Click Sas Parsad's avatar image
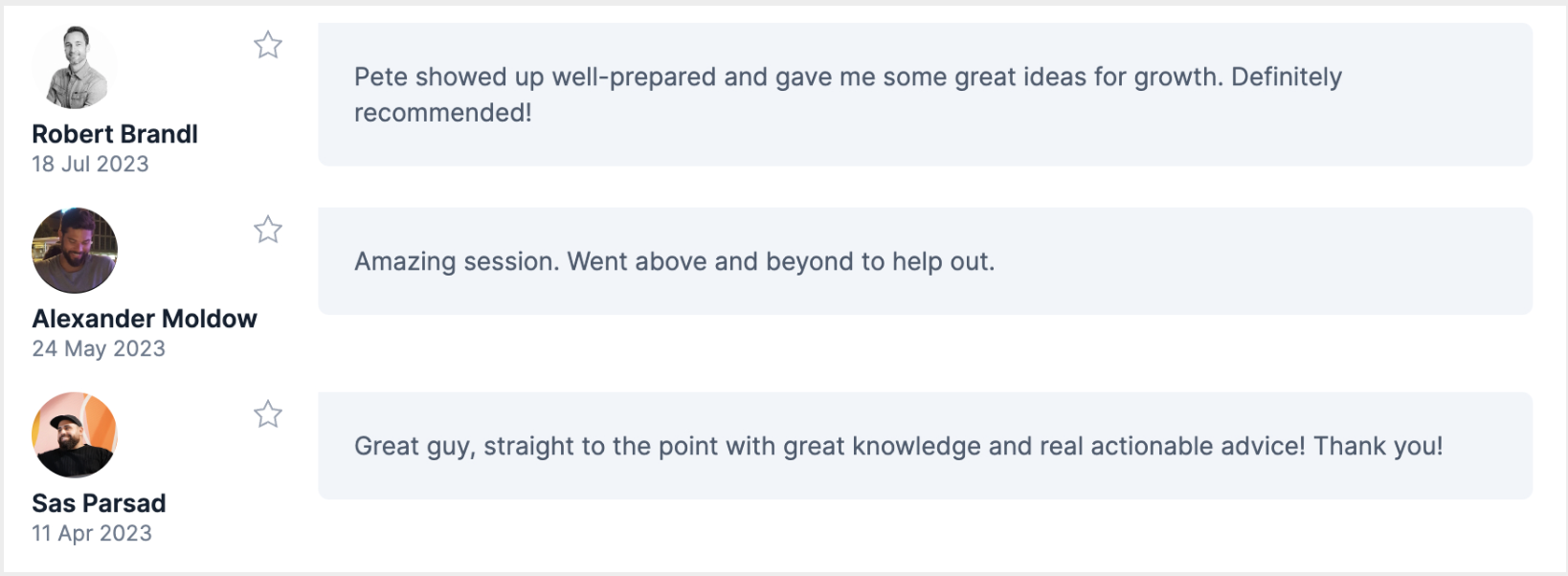Viewport: 1568px width, 576px height. tap(75, 435)
